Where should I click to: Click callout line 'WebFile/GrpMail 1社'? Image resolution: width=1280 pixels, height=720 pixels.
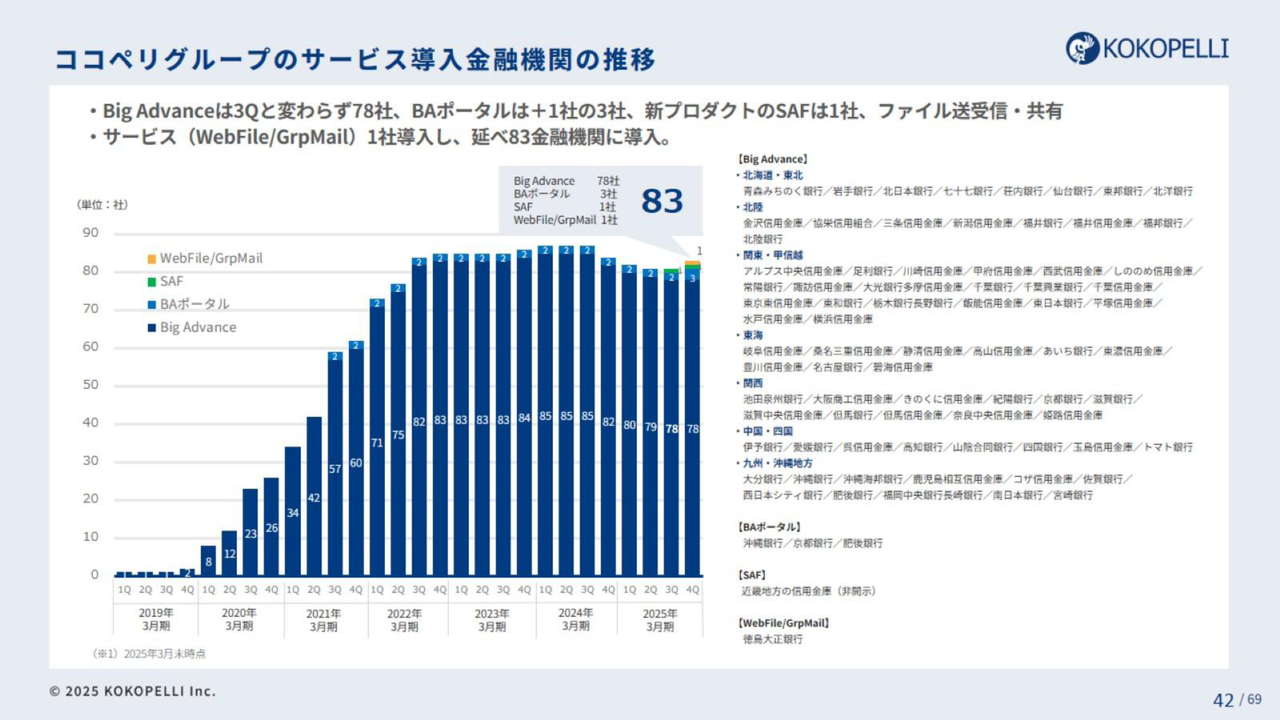point(566,219)
